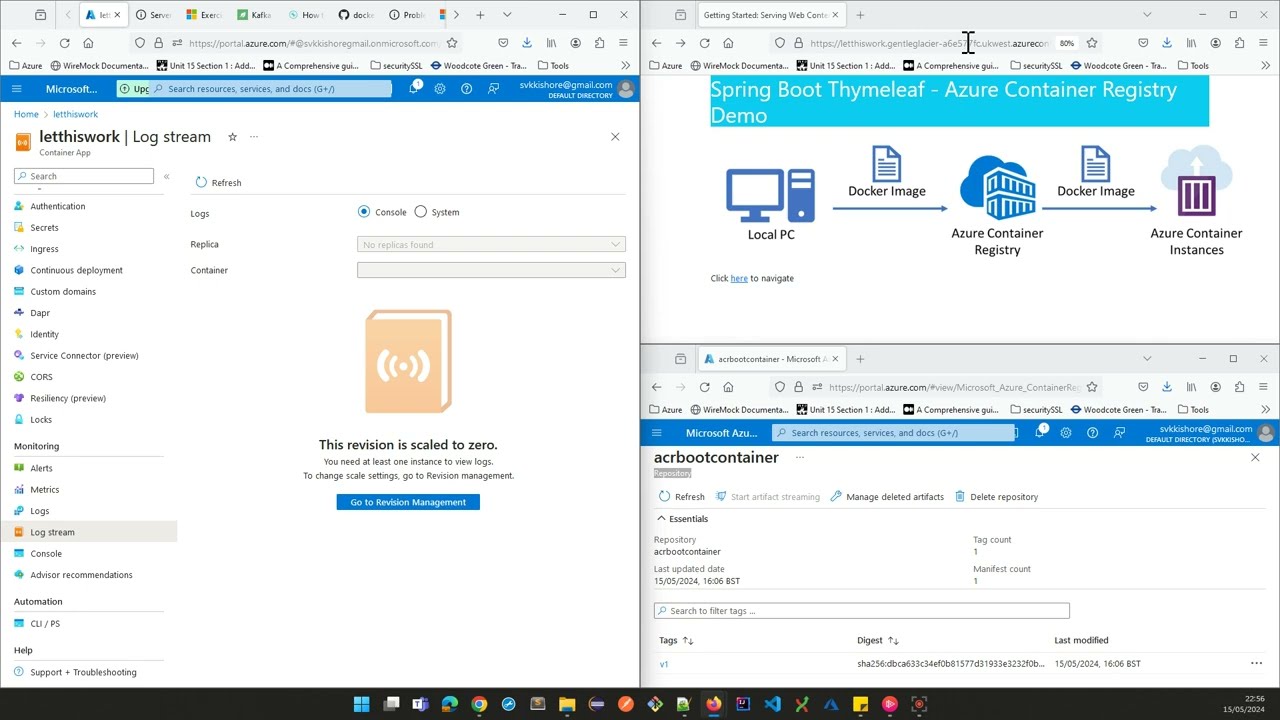
Task: Open Service Connector (preview) in sidebar
Action: 84,356
